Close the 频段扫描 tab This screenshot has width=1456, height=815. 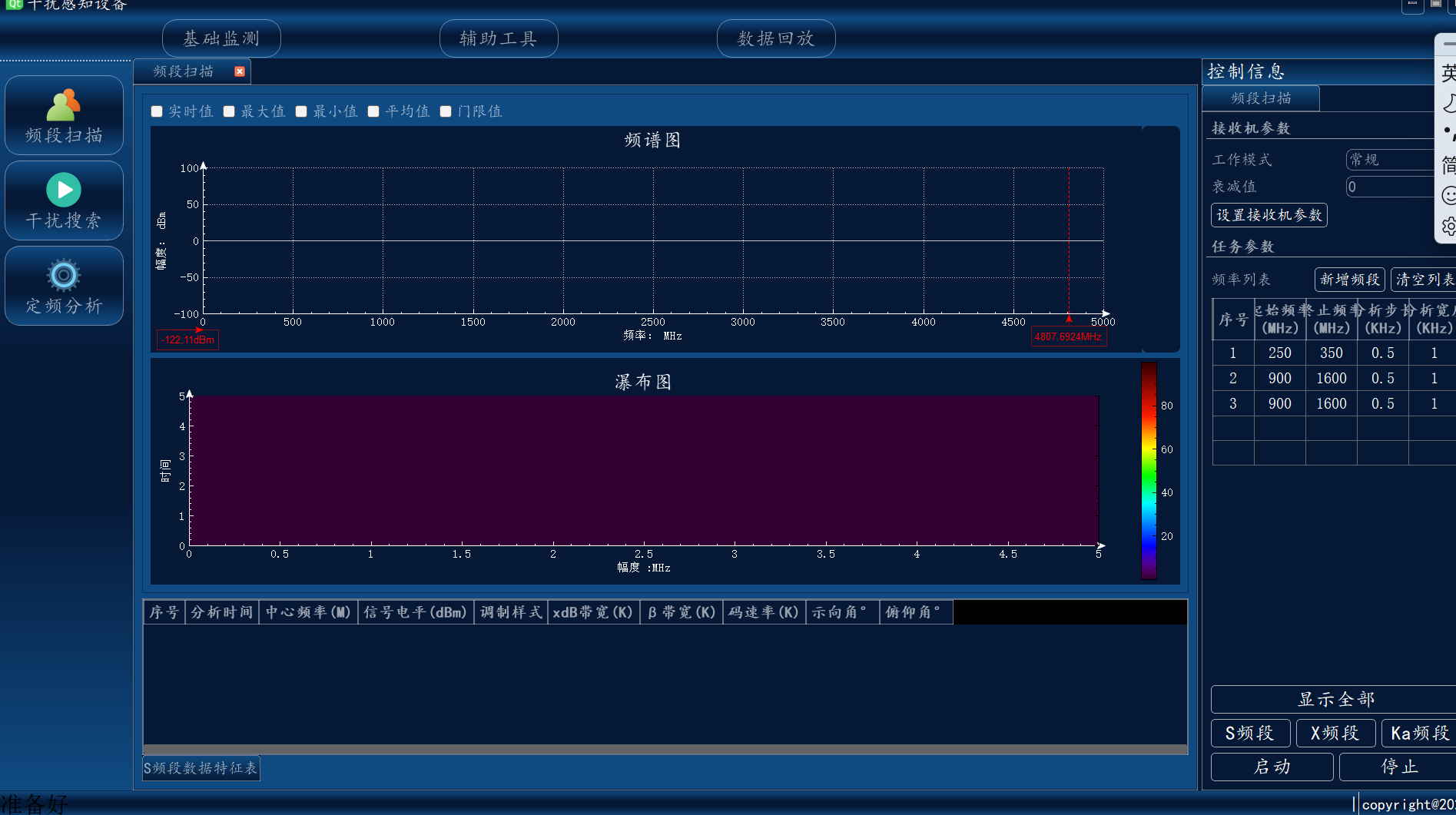(x=240, y=71)
